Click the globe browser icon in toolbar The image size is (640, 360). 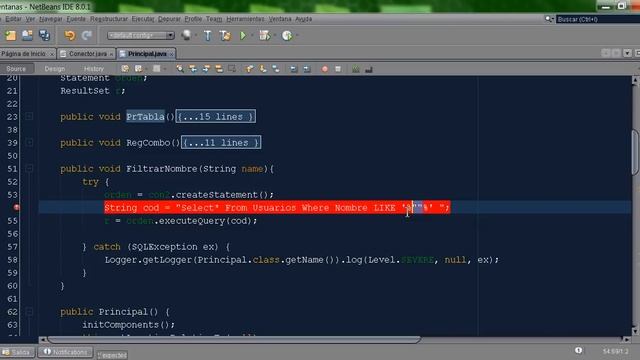186,36
